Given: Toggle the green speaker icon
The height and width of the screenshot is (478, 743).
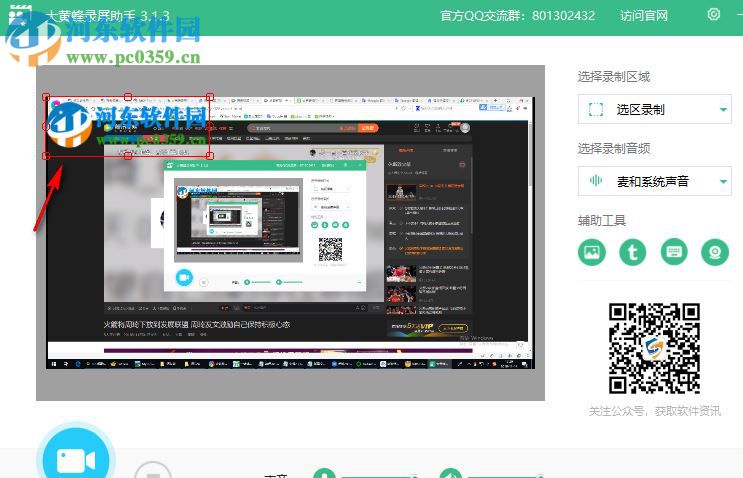Looking at the screenshot, I should pos(451,472).
